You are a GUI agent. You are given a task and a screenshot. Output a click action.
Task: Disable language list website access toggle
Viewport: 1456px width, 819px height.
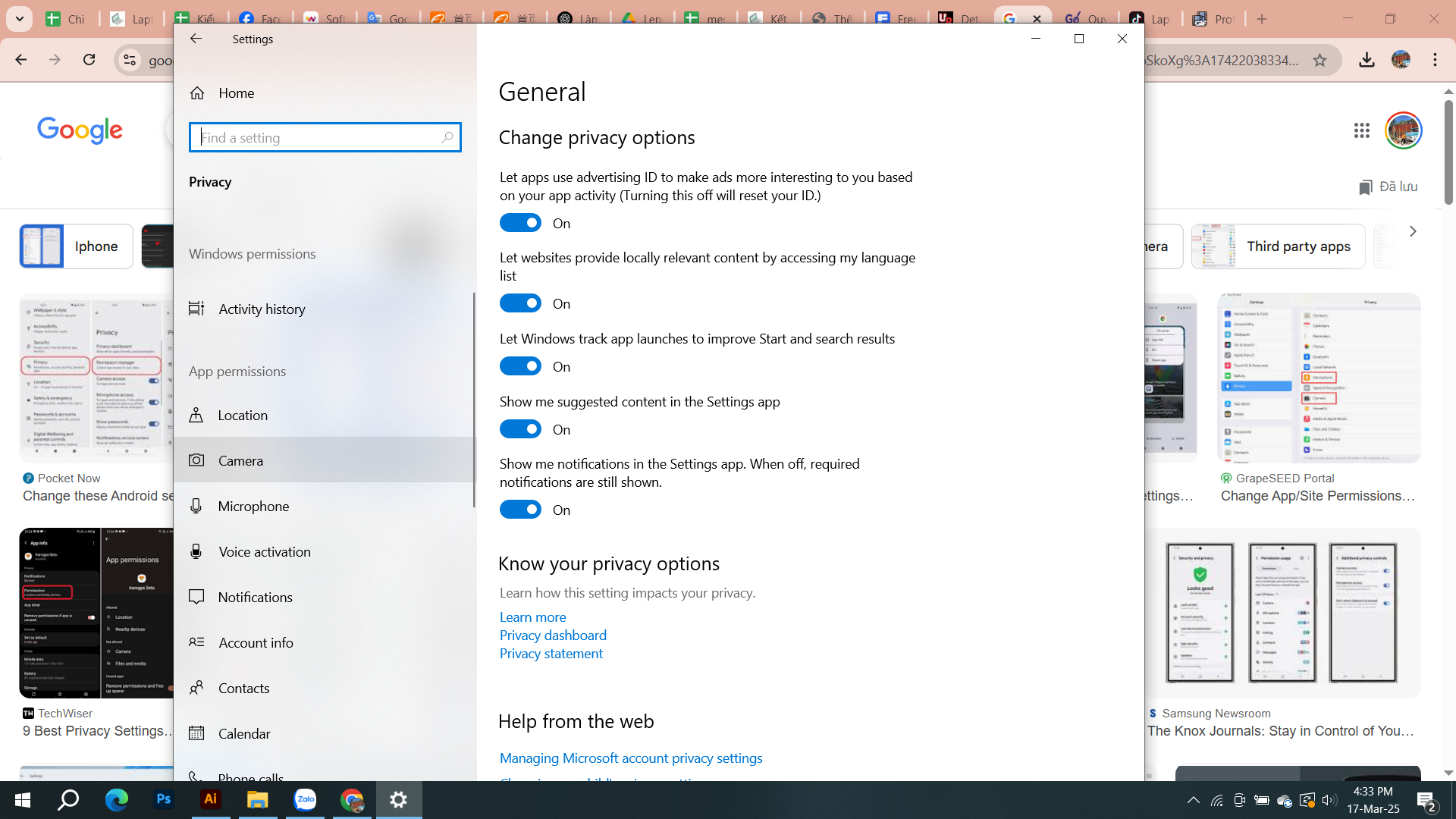pyautogui.click(x=520, y=304)
